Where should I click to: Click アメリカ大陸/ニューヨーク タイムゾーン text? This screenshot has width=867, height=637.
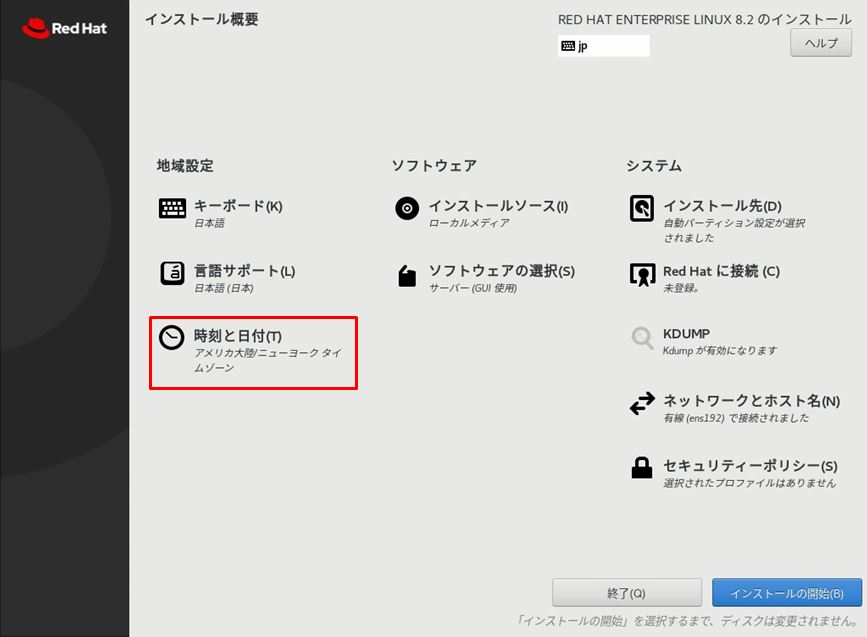point(268,360)
